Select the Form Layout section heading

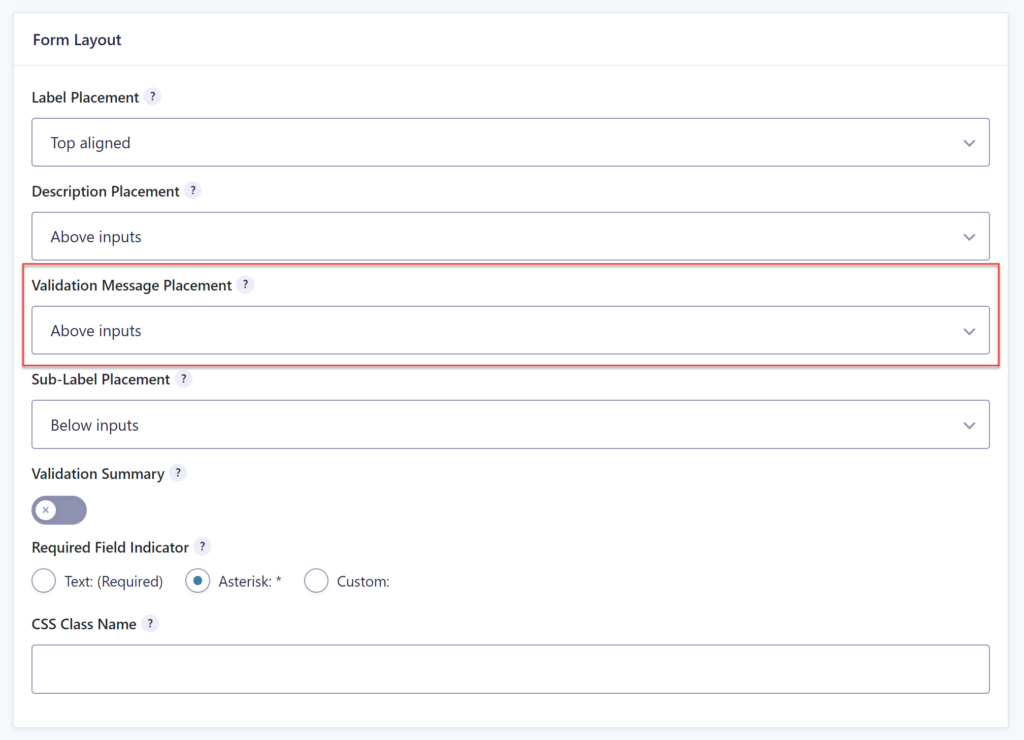pyautogui.click(x=77, y=40)
